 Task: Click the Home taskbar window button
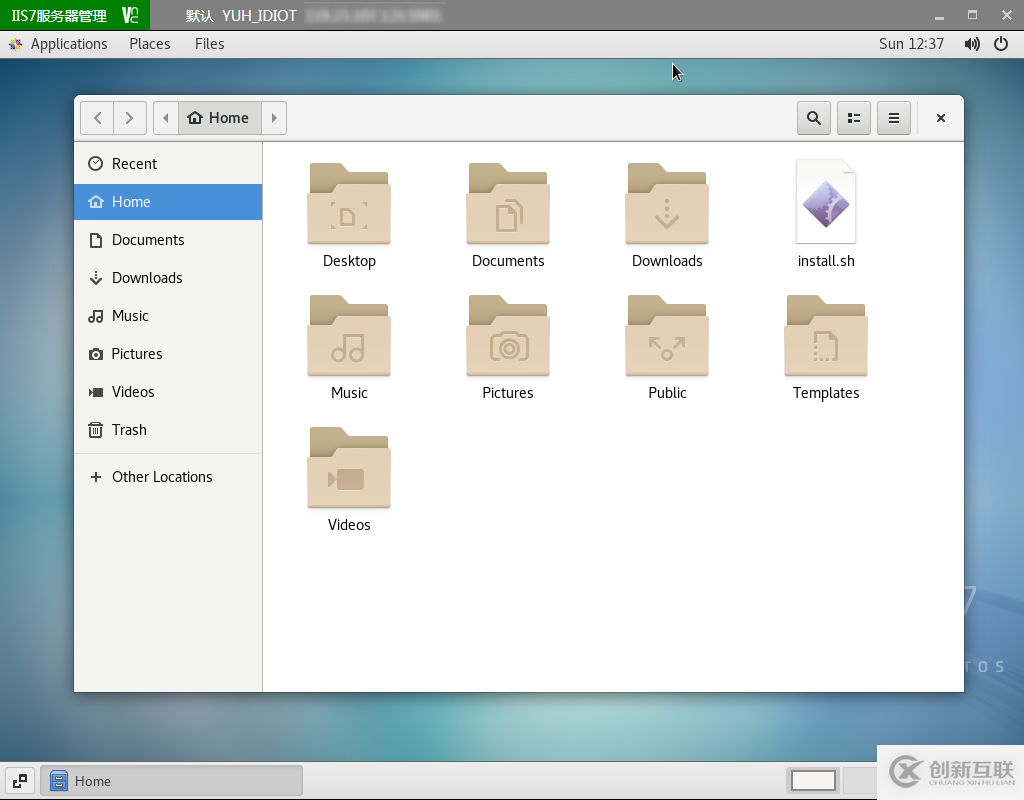(172, 781)
